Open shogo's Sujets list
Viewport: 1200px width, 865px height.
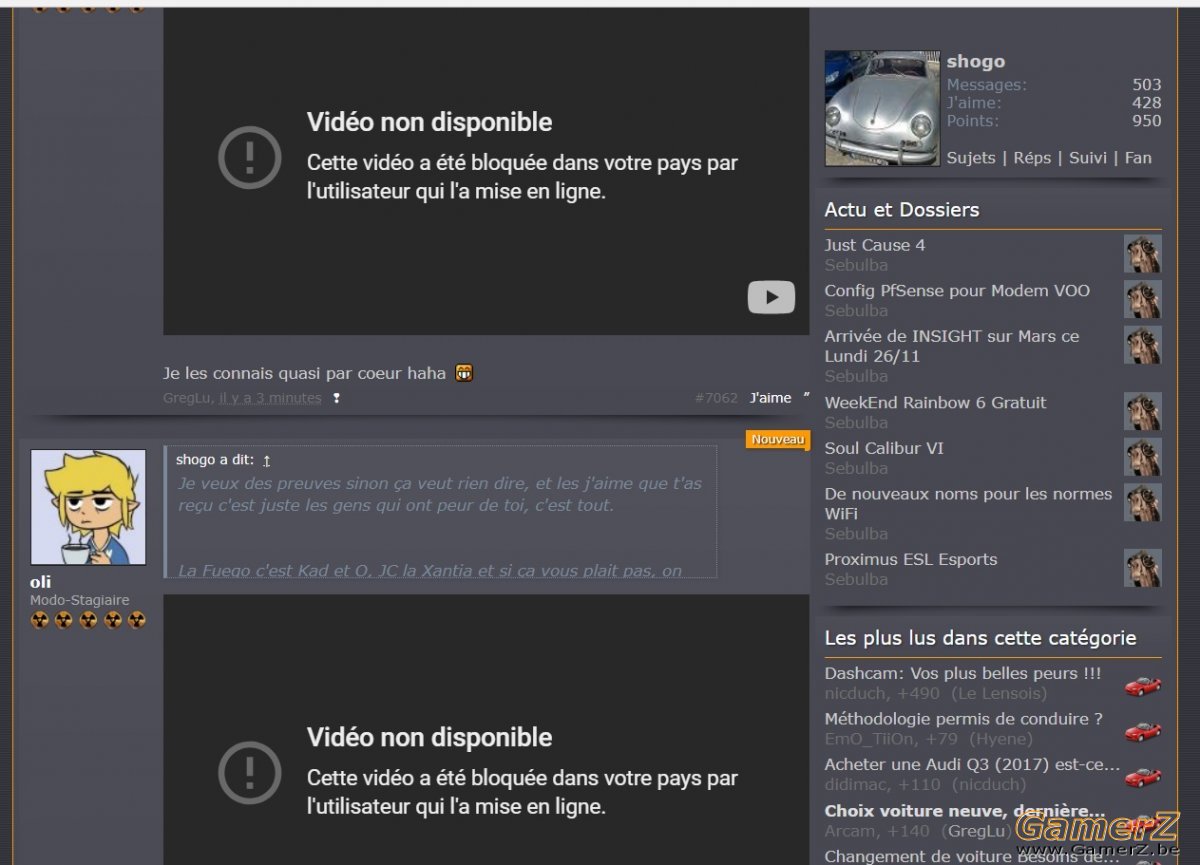pyautogui.click(x=971, y=158)
